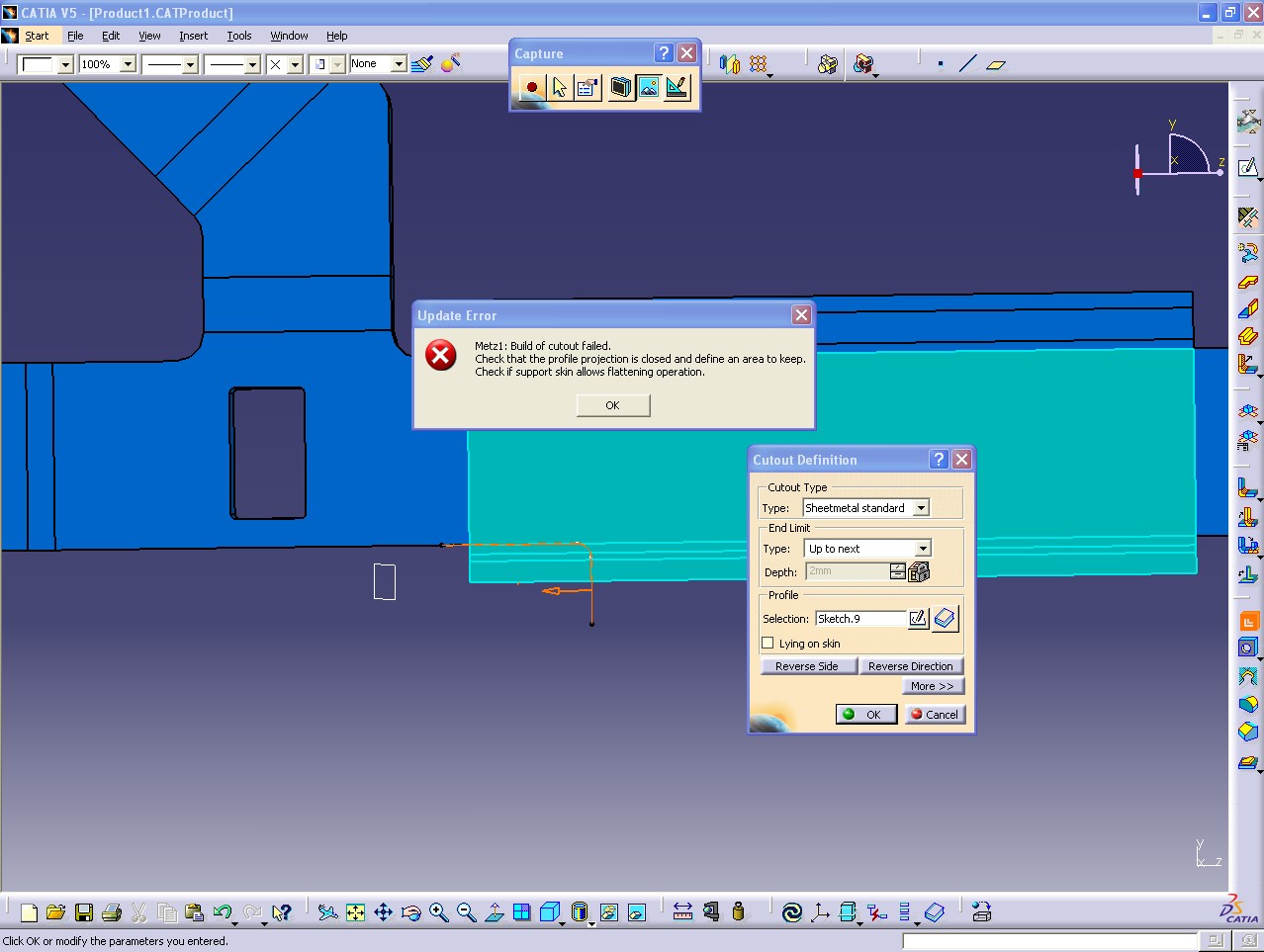Open the Window menu
1264x952 pixels.
coord(290,36)
